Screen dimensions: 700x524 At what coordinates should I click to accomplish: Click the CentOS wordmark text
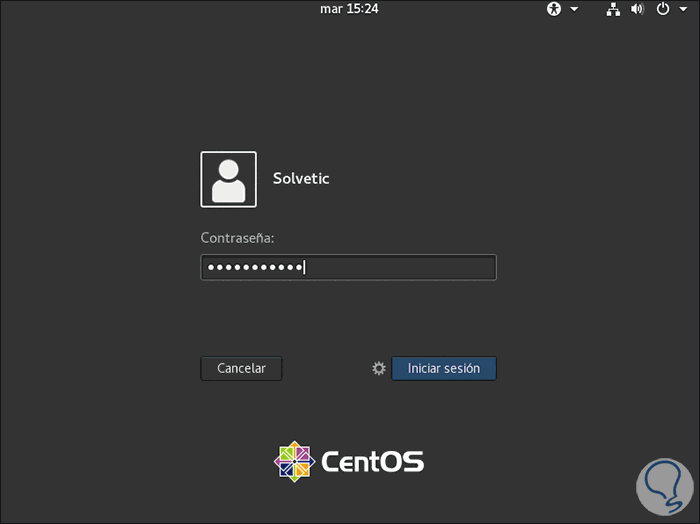click(372, 461)
